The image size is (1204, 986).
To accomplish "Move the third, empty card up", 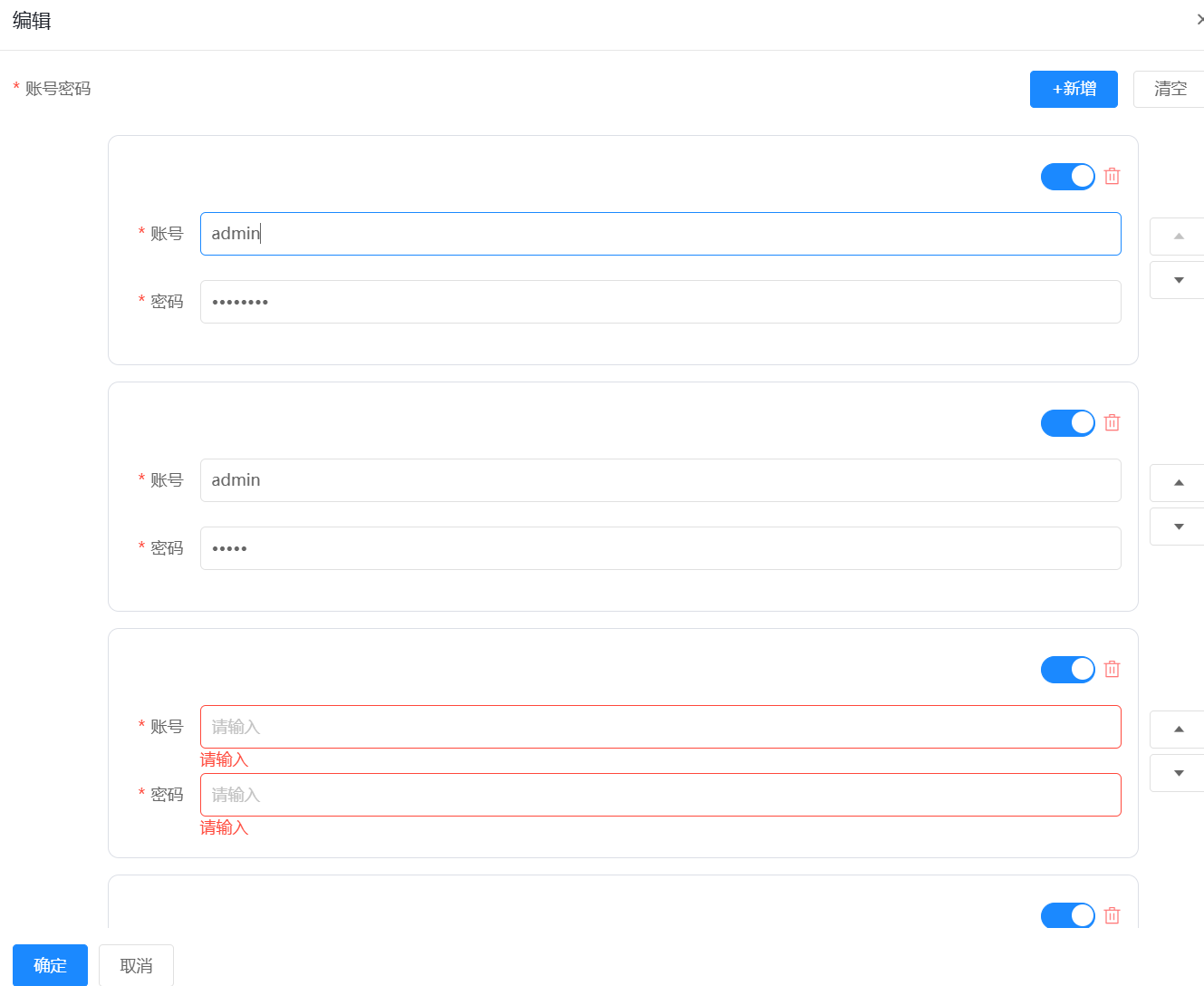I will [1178, 730].
